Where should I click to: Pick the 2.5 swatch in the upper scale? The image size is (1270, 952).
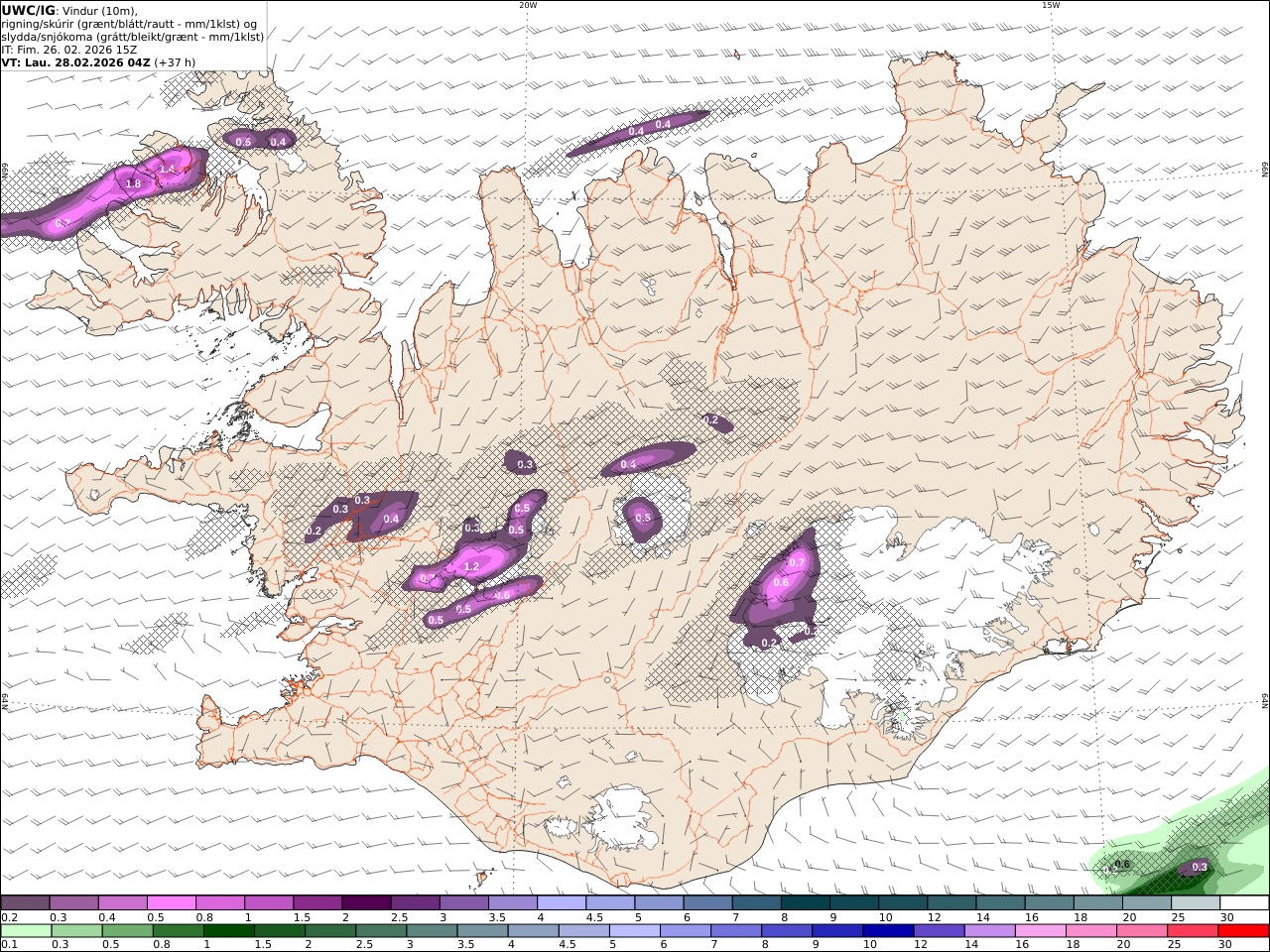415,902
